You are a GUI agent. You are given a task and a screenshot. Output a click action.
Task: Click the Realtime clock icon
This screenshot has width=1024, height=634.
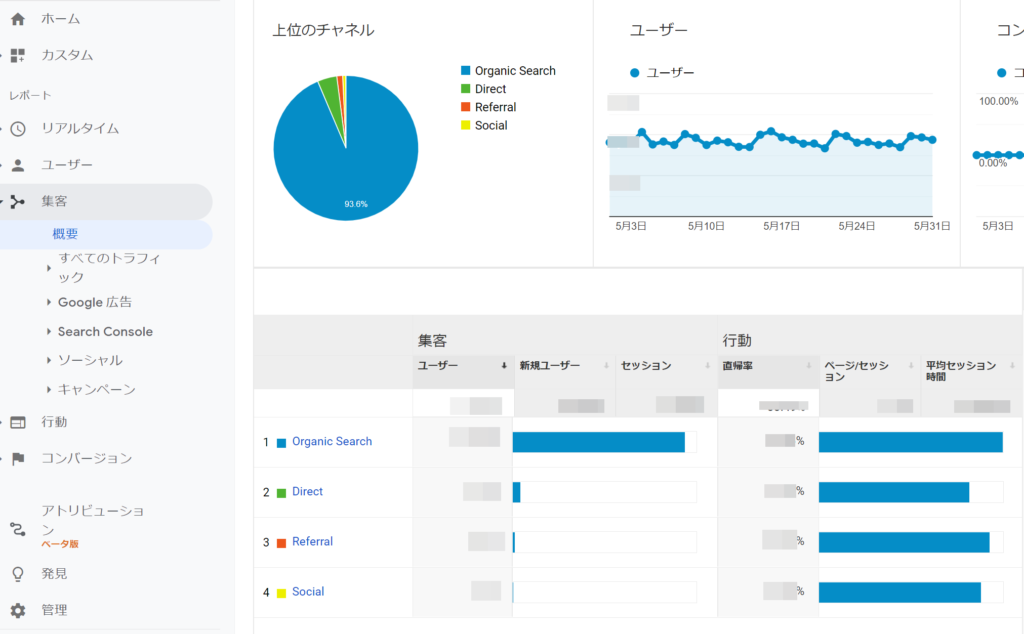pos(18,129)
